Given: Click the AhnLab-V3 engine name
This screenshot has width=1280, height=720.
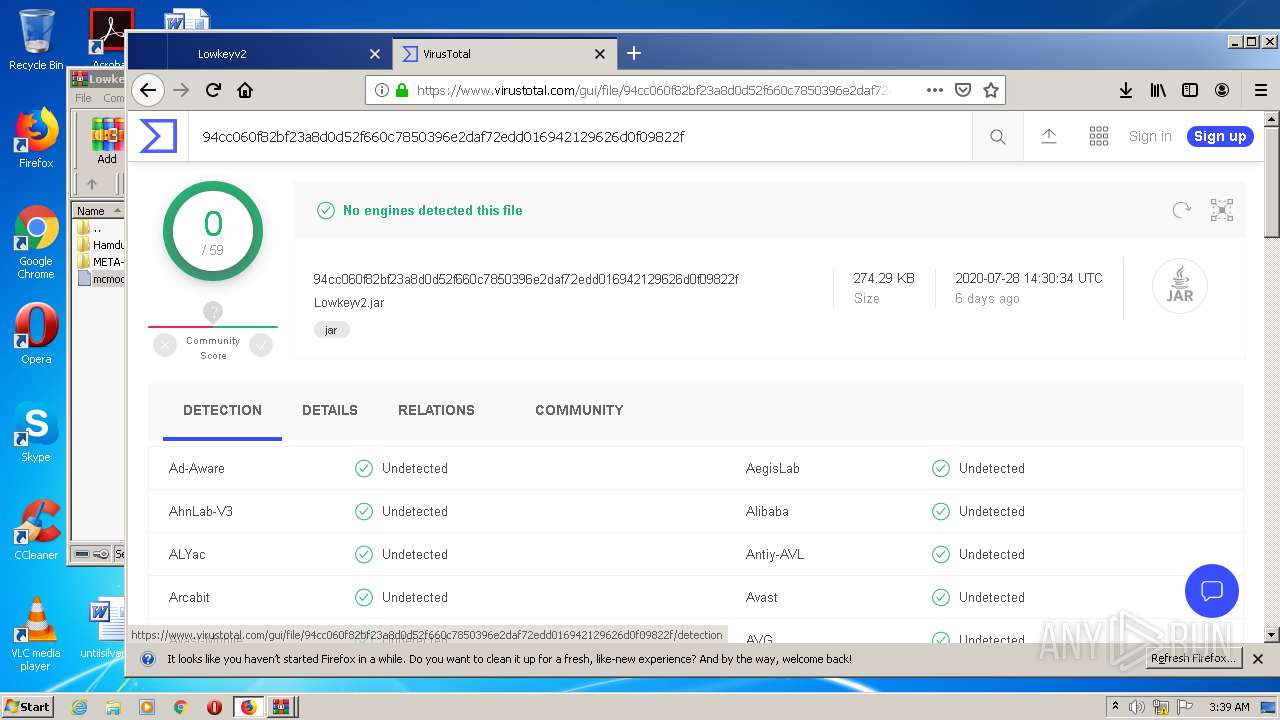Looking at the screenshot, I should tap(201, 511).
